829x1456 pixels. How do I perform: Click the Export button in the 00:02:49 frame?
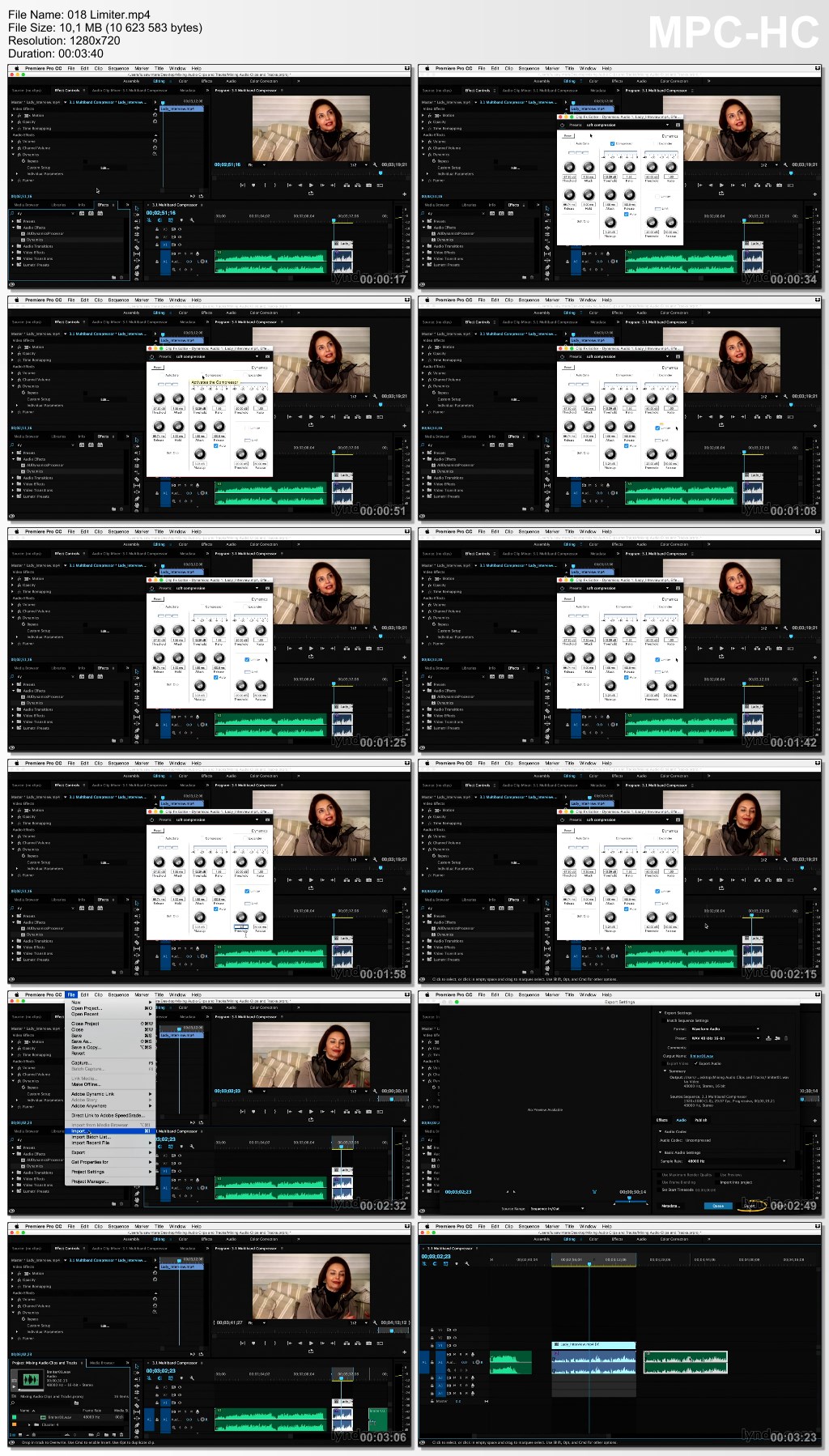pyautogui.click(x=749, y=1206)
